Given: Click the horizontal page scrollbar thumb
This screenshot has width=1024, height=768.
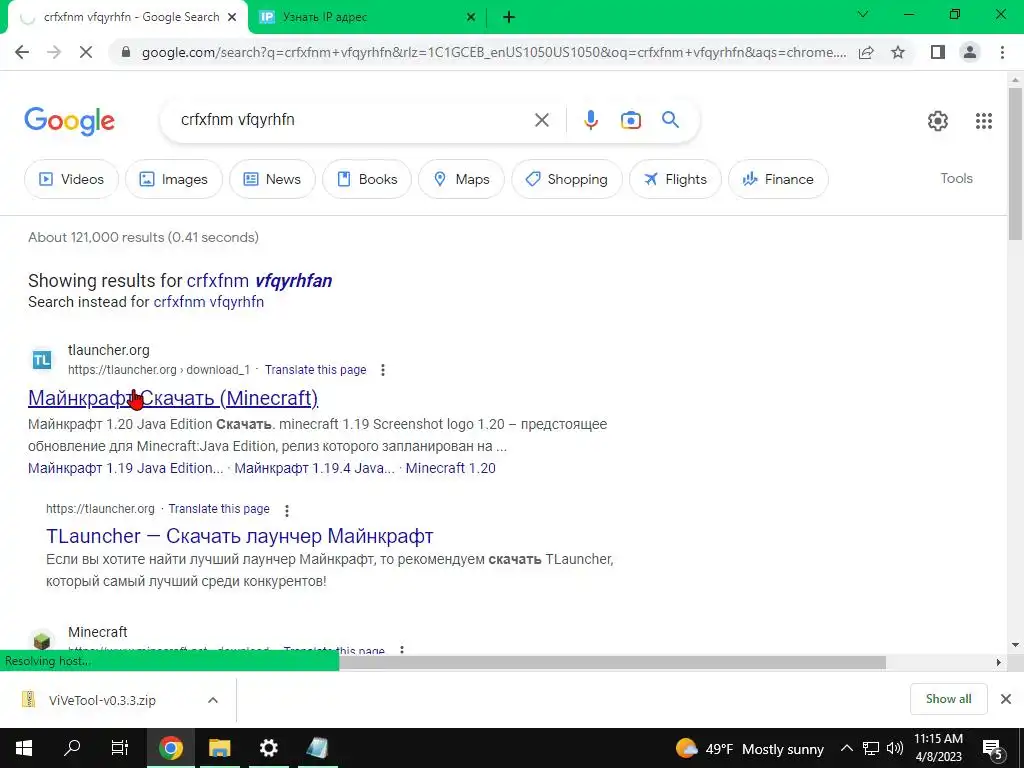Looking at the screenshot, I should coord(613,662).
